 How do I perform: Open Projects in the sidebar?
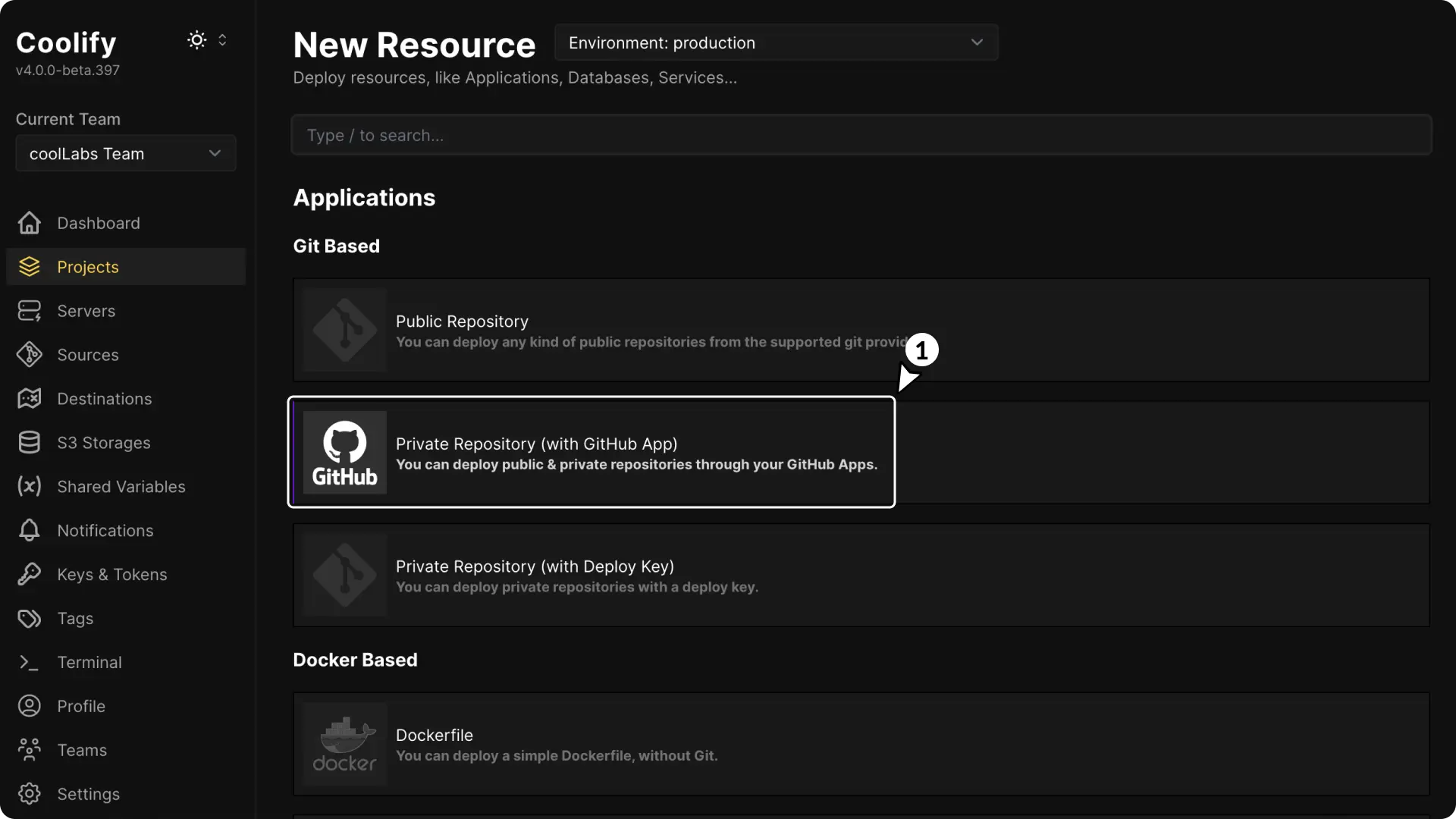pos(88,267)
